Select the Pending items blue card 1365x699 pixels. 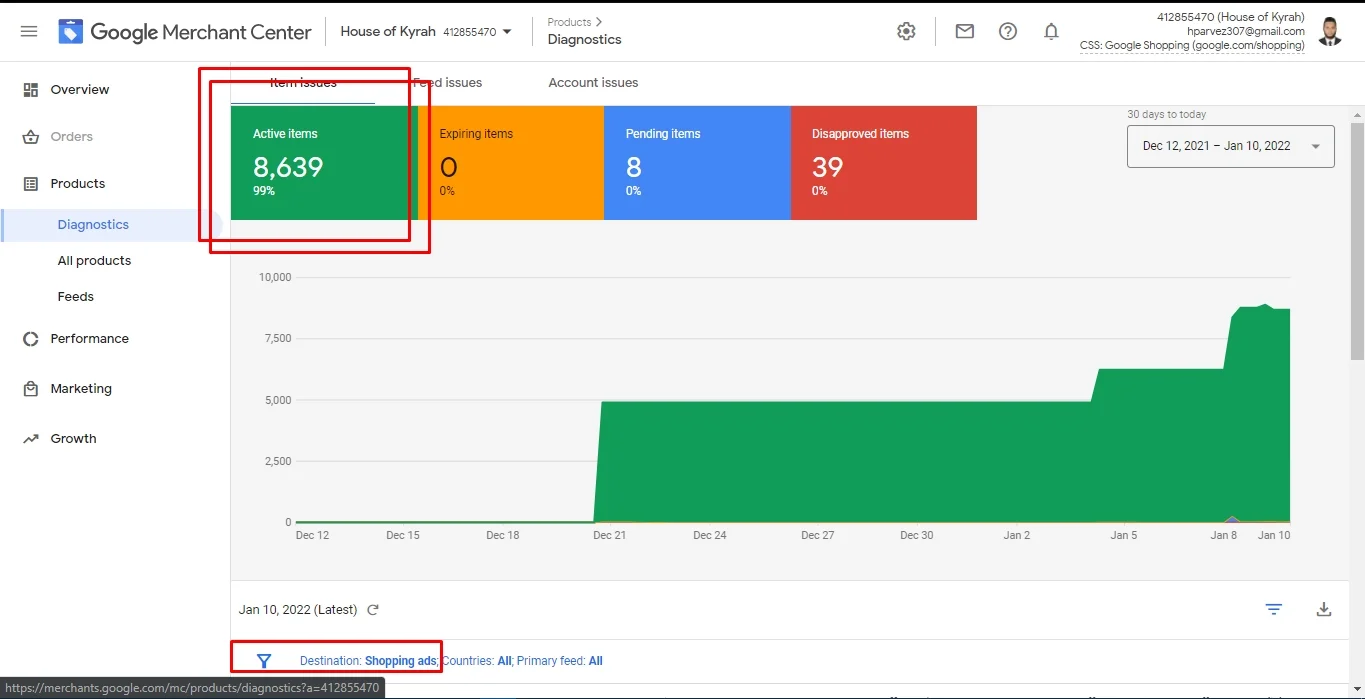click(696, 163)
